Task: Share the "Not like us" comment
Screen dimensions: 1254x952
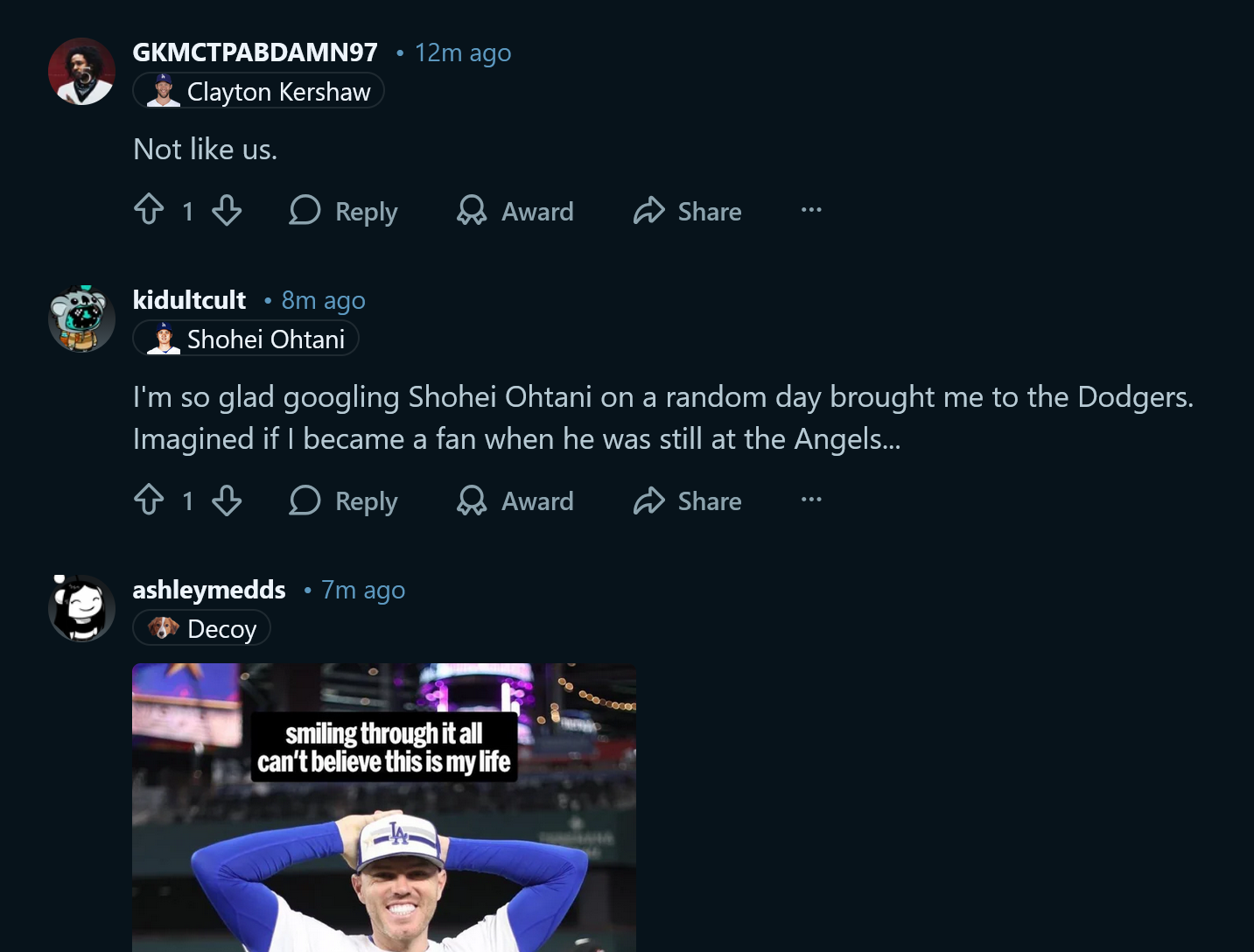Action: (688, 211)
